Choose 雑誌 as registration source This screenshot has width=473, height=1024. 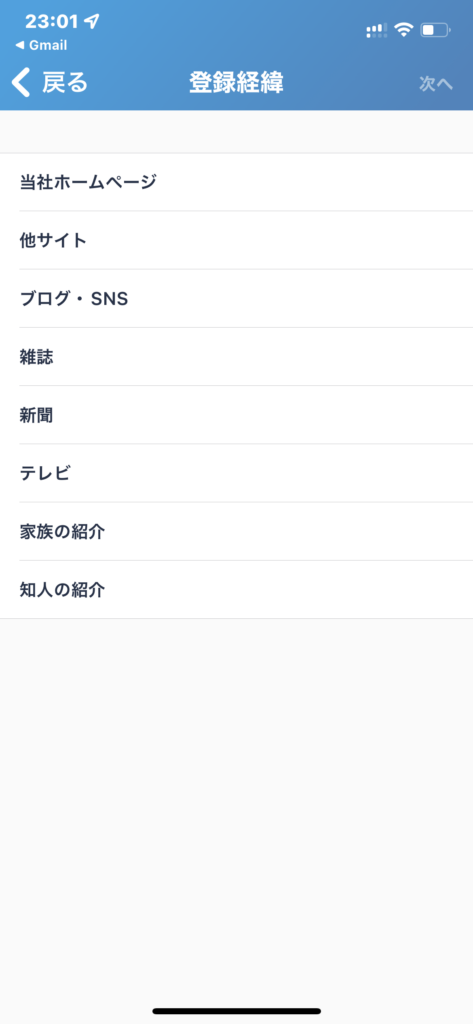(236, 357)
